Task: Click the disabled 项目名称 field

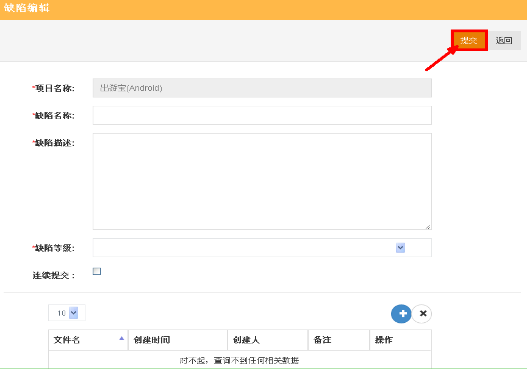Action: click(262, 88)
